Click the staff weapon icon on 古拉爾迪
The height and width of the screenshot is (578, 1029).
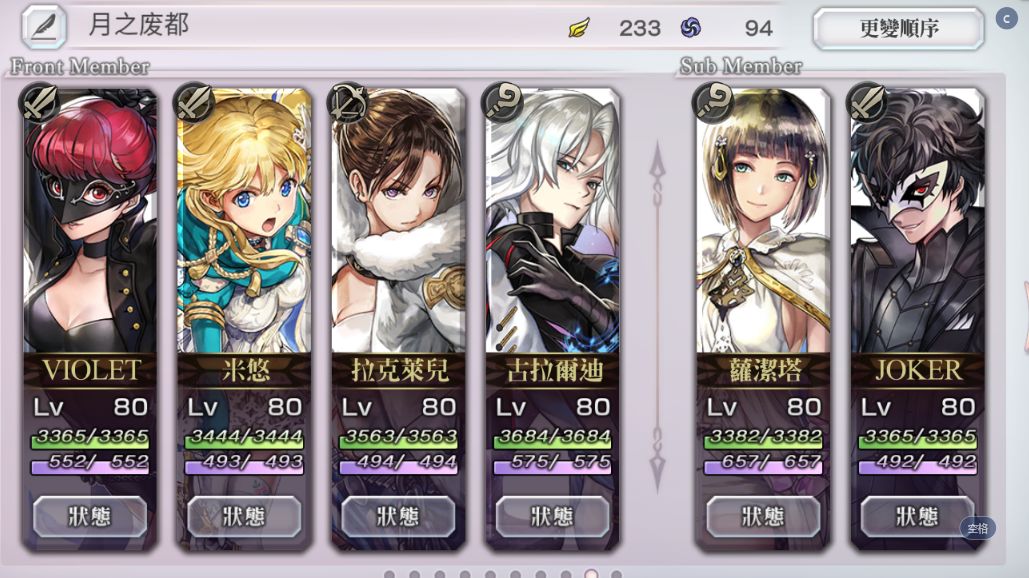coord(502,103)
